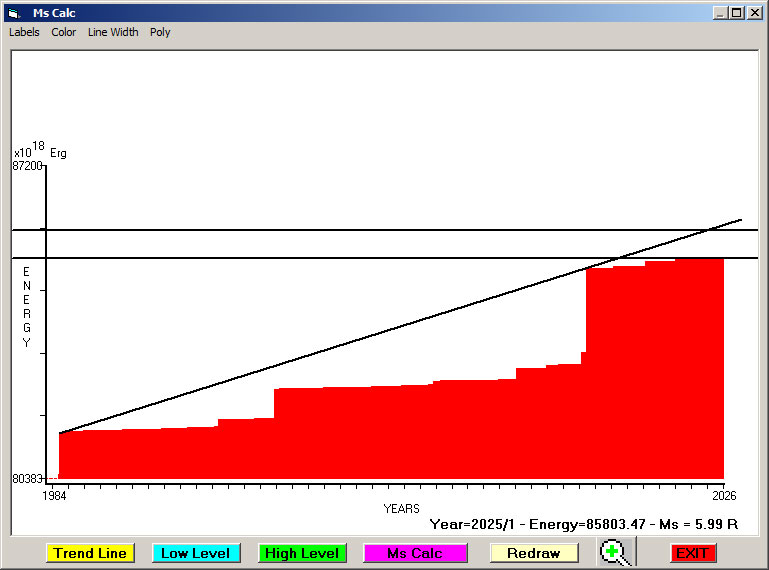This screenshot has width=769, height=570.
Task: Click the Ms Calc window title icon
Action: (x=13, y=13)
